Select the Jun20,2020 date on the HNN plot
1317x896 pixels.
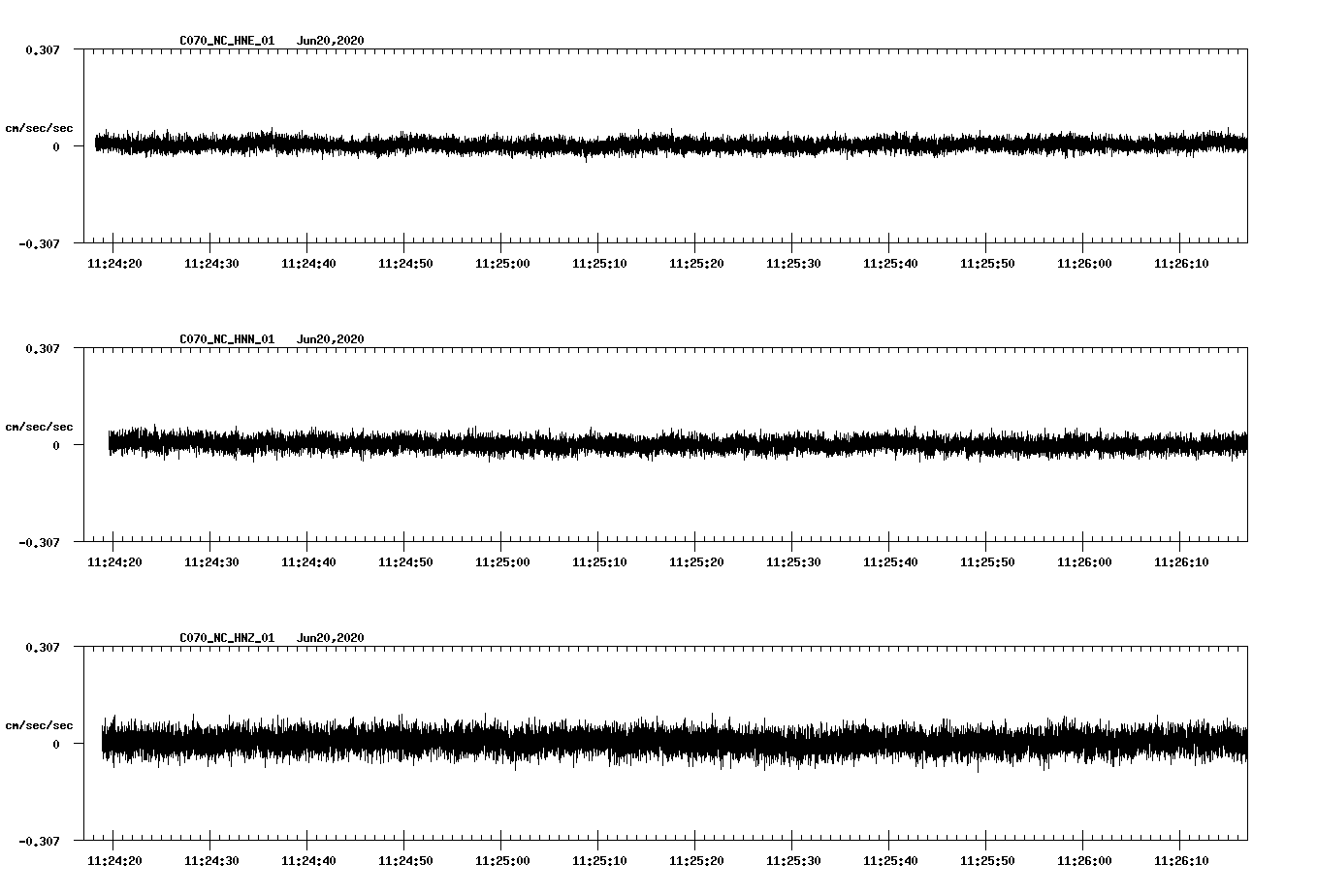pyautogui.click(x=331, y=339)
